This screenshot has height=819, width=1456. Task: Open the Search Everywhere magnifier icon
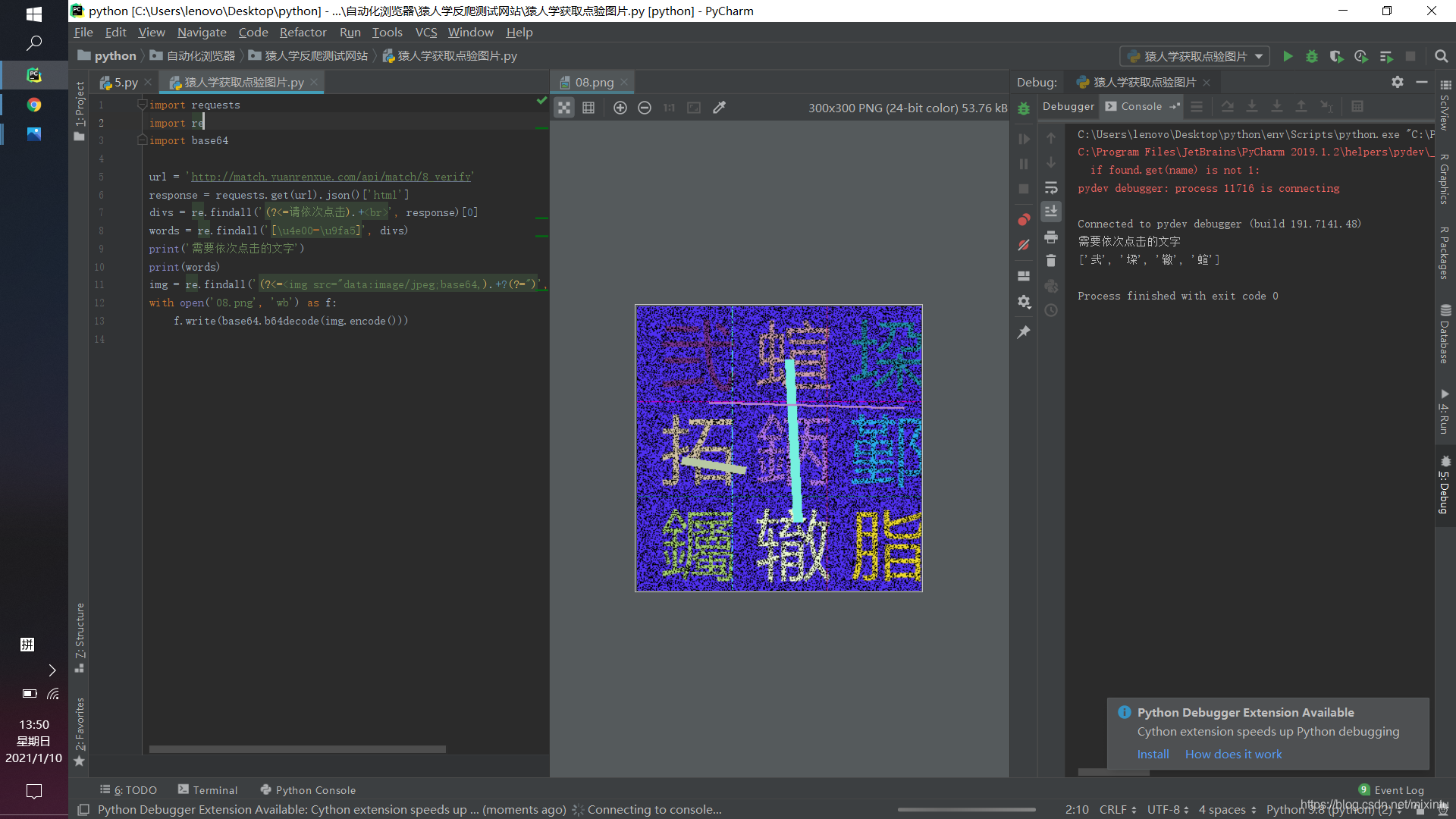(x=1441, y=56)
